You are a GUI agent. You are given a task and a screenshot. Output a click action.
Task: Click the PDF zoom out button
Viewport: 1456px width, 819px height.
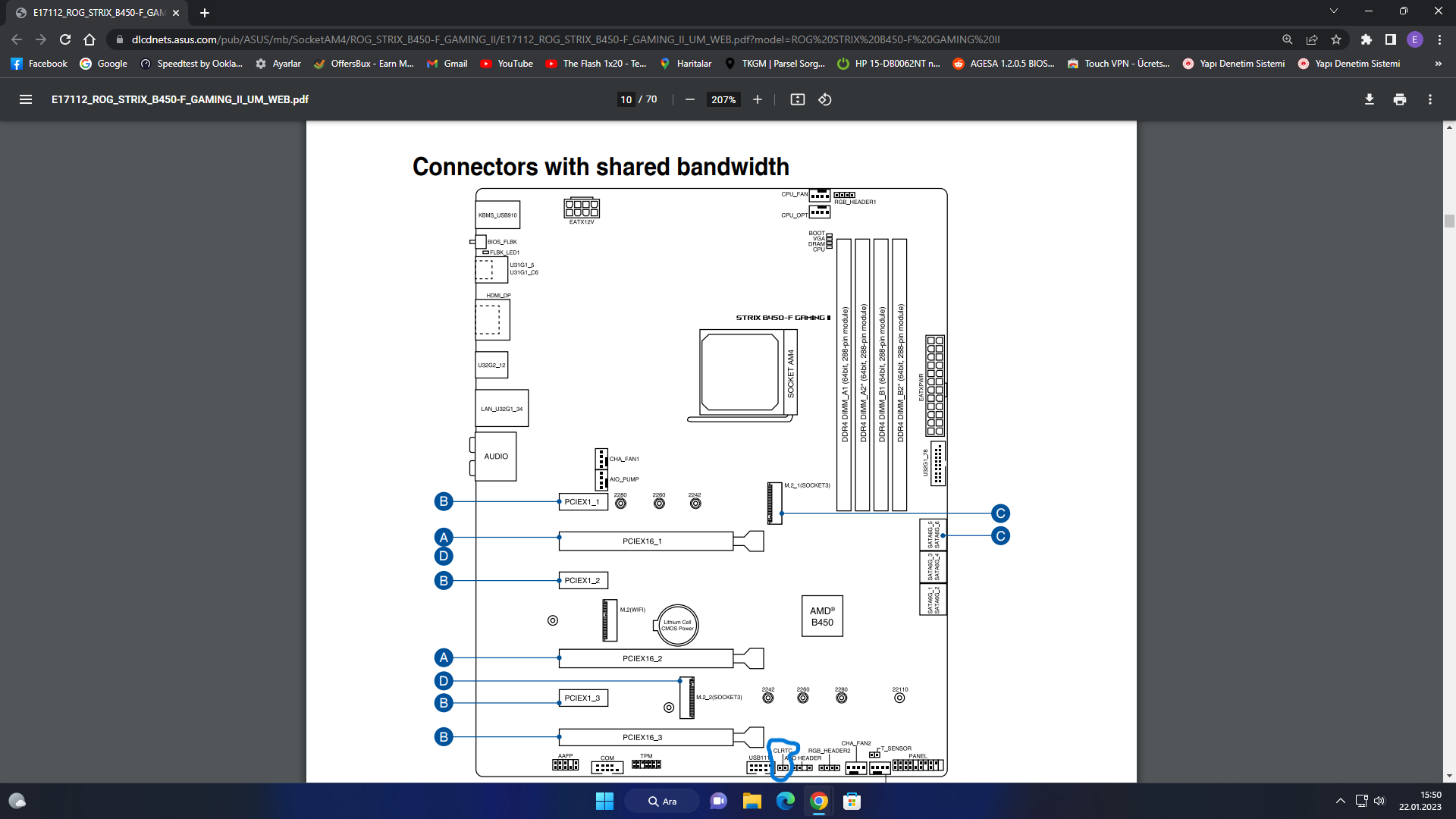(689, 99)
